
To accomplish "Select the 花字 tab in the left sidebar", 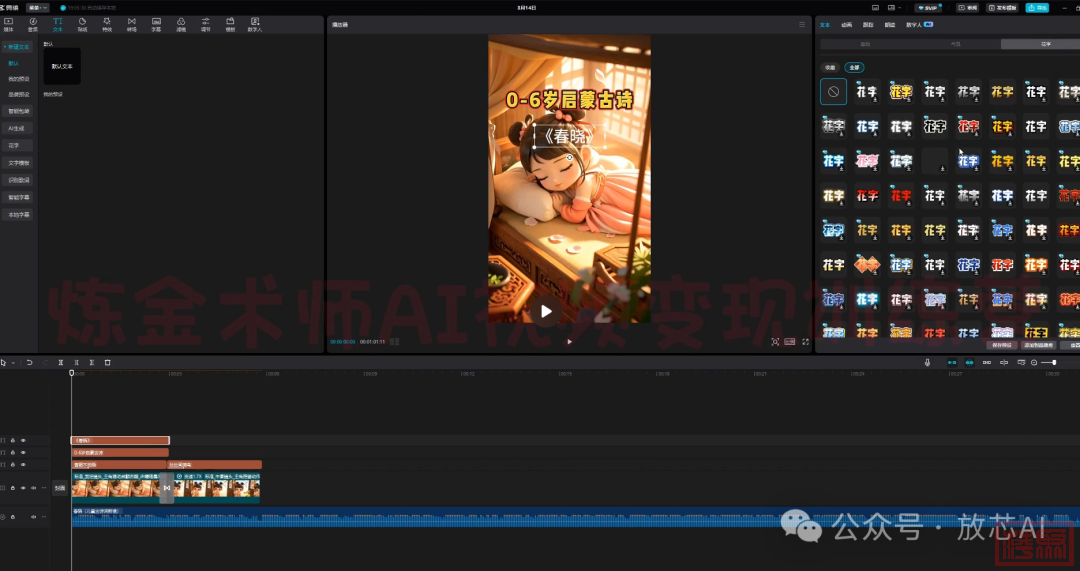I will click(14, 145).
